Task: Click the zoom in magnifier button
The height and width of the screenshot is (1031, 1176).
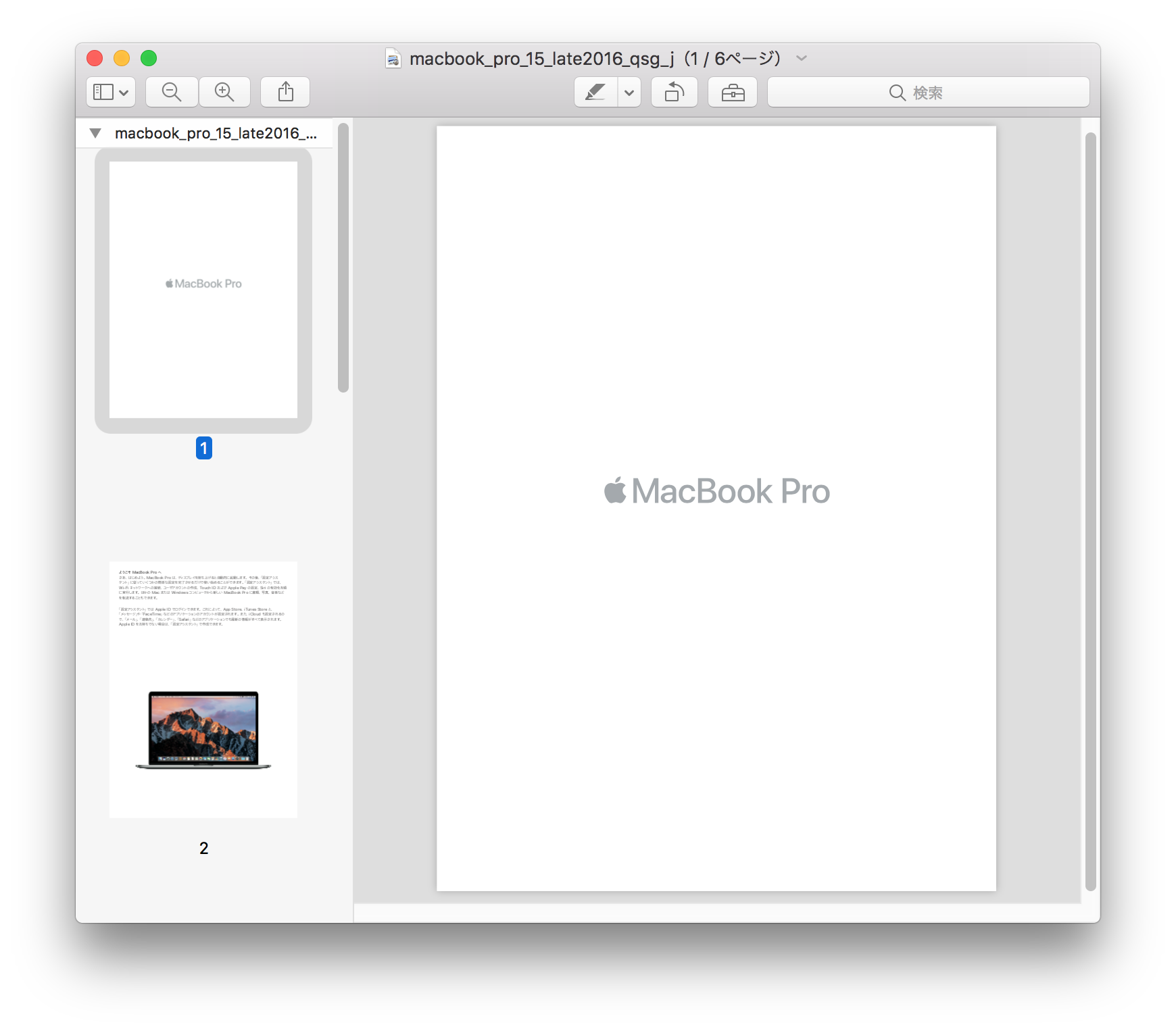Action: click(224, 92)
